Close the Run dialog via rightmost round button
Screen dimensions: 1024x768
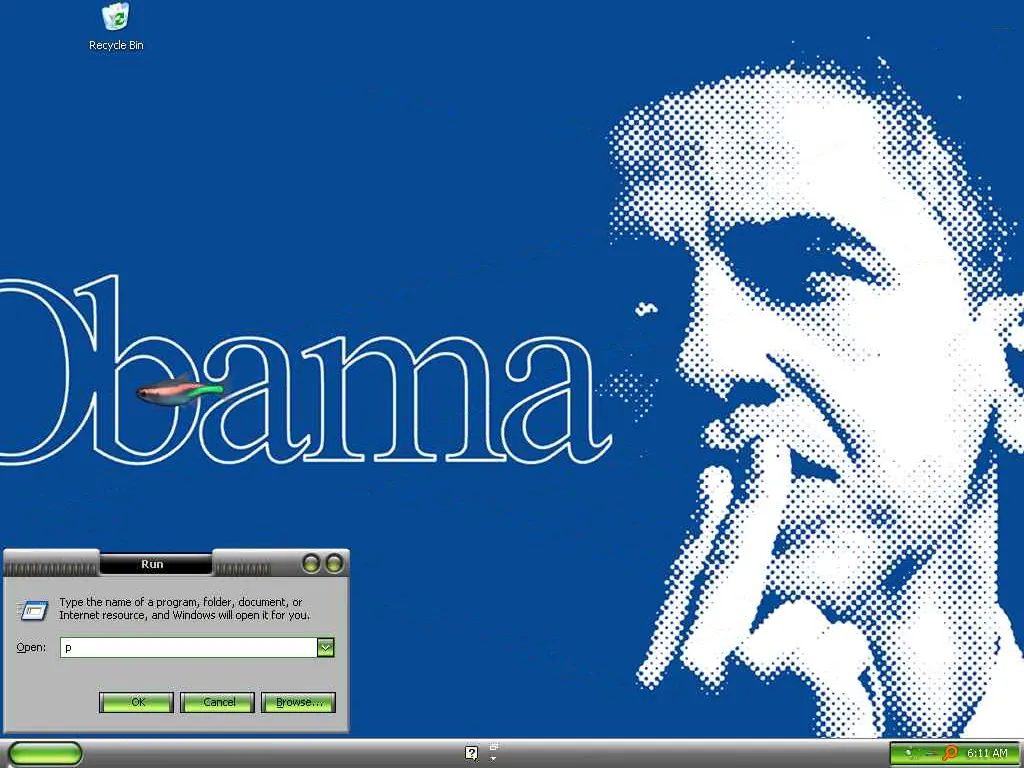point(334,563)
